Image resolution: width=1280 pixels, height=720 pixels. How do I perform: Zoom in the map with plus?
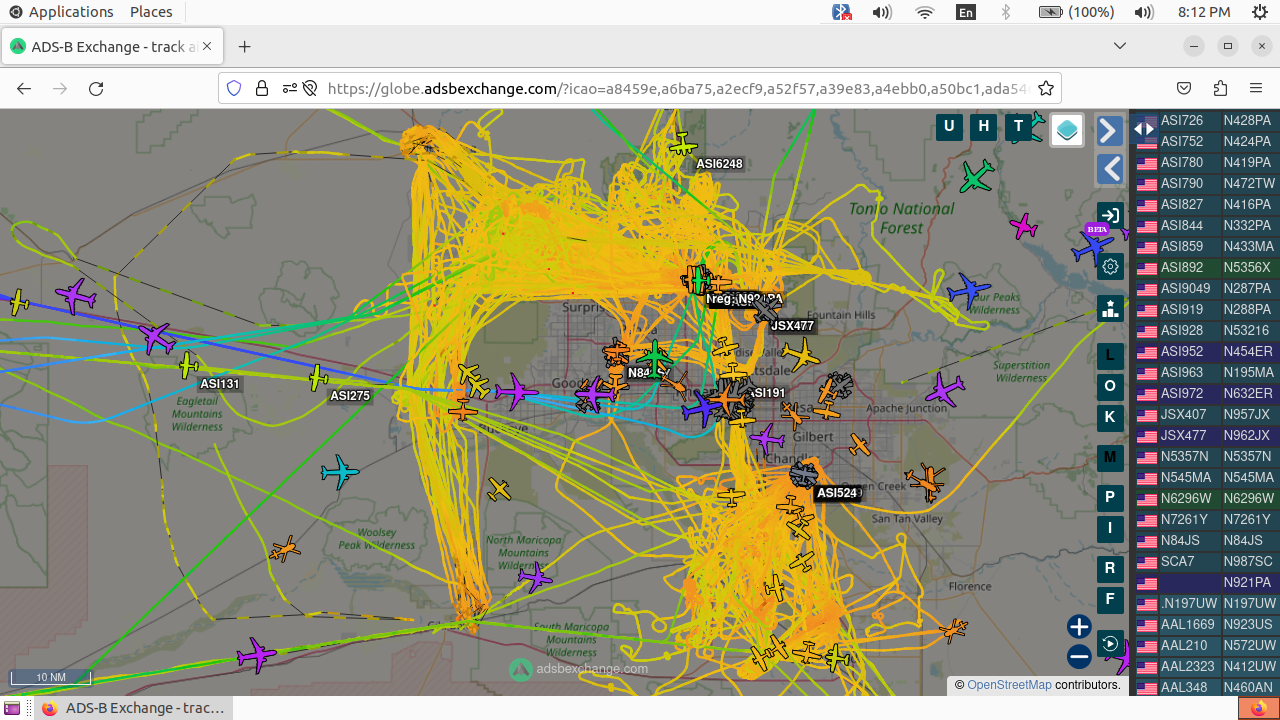tap(1079, 627)
